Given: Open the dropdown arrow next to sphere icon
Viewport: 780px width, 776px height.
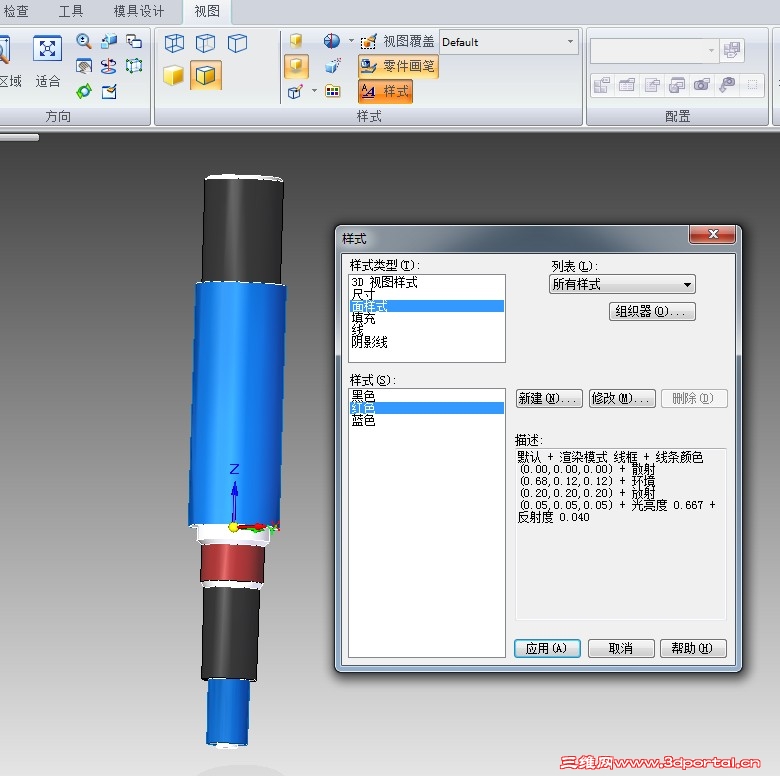Looking at the screenshot, I should click(351, 41).
